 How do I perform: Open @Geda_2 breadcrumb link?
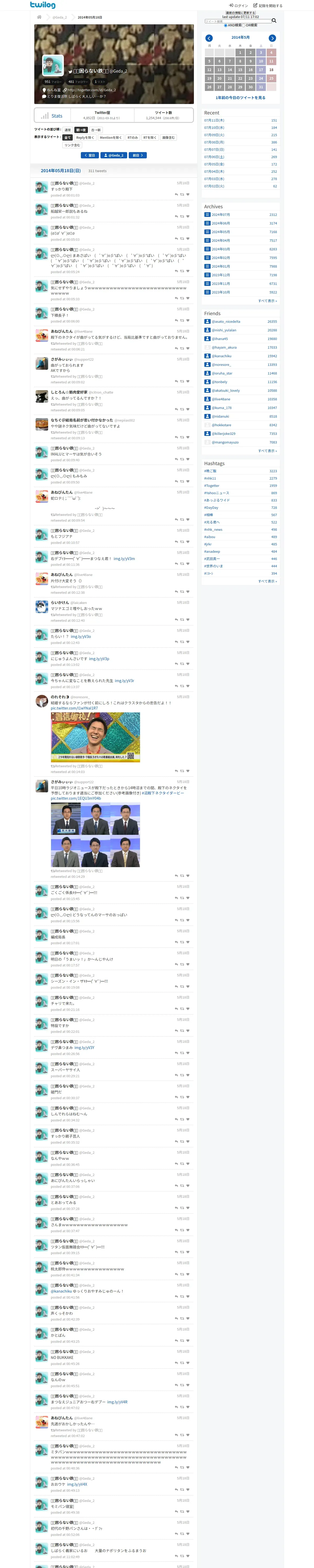(60, 17)
